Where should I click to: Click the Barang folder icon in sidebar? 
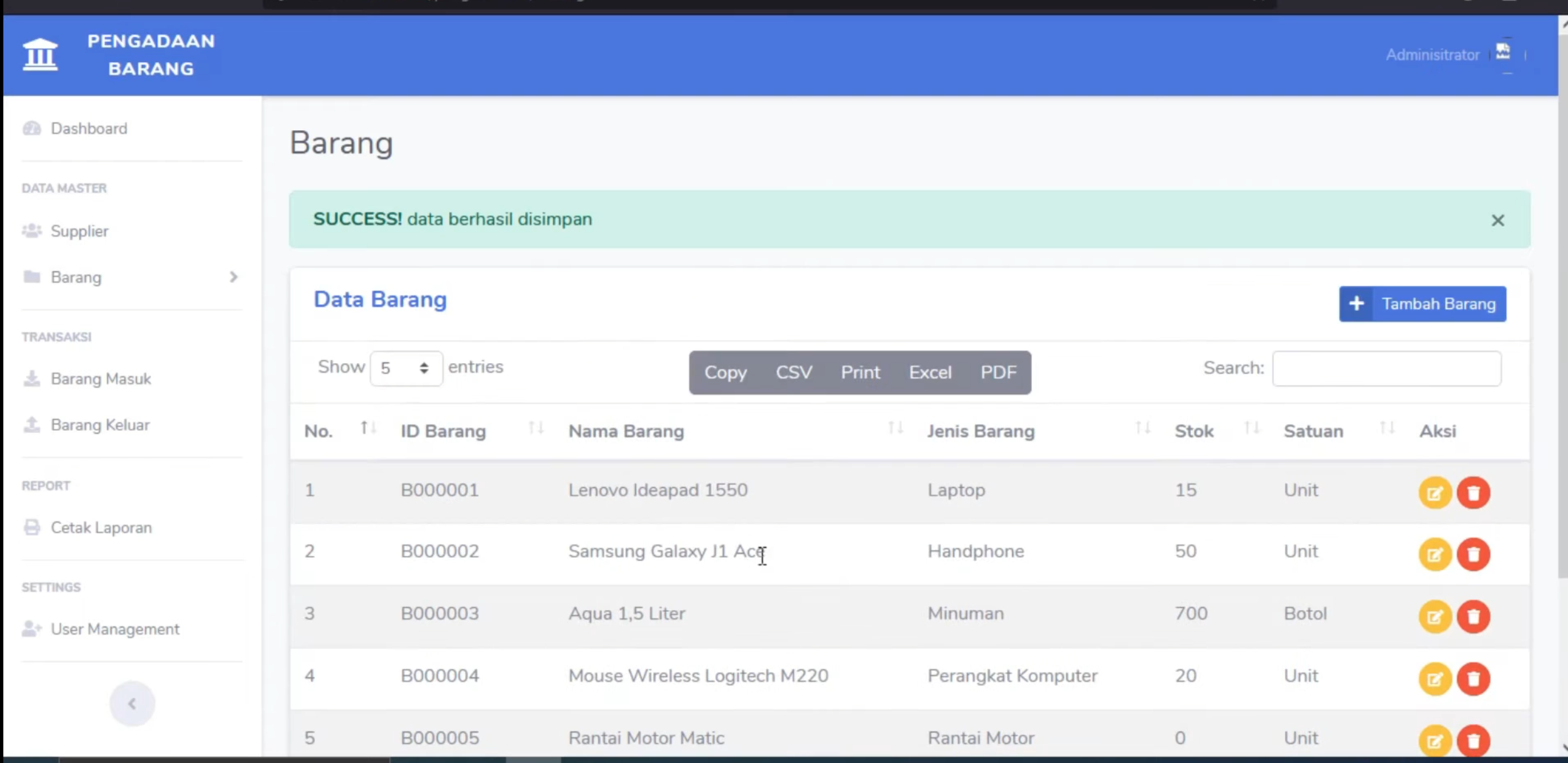click(32, 277)
